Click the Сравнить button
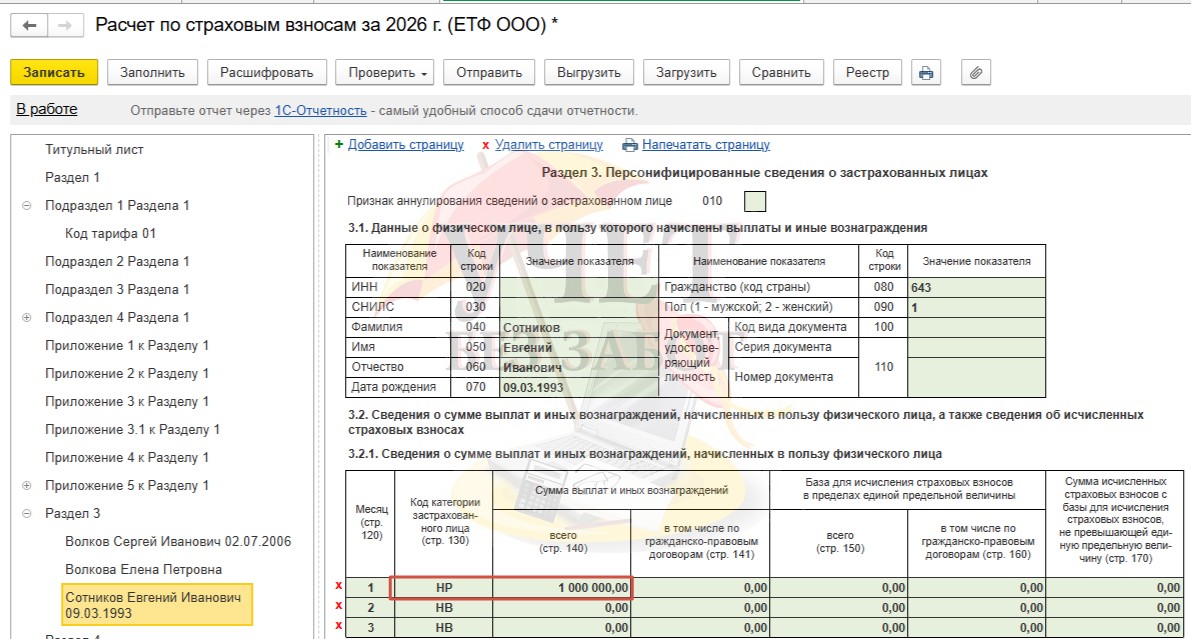Image resolution: width=1191 pixels, height=639 pixels. (x=781, y=73)
